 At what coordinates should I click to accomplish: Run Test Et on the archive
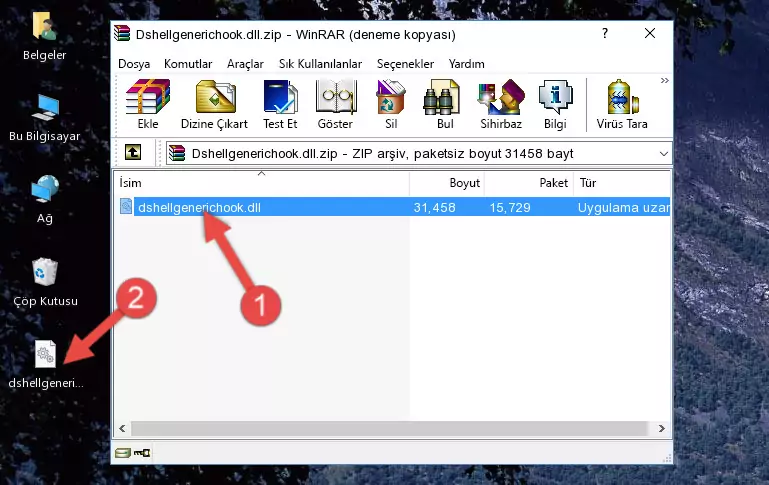click(280, 104)
